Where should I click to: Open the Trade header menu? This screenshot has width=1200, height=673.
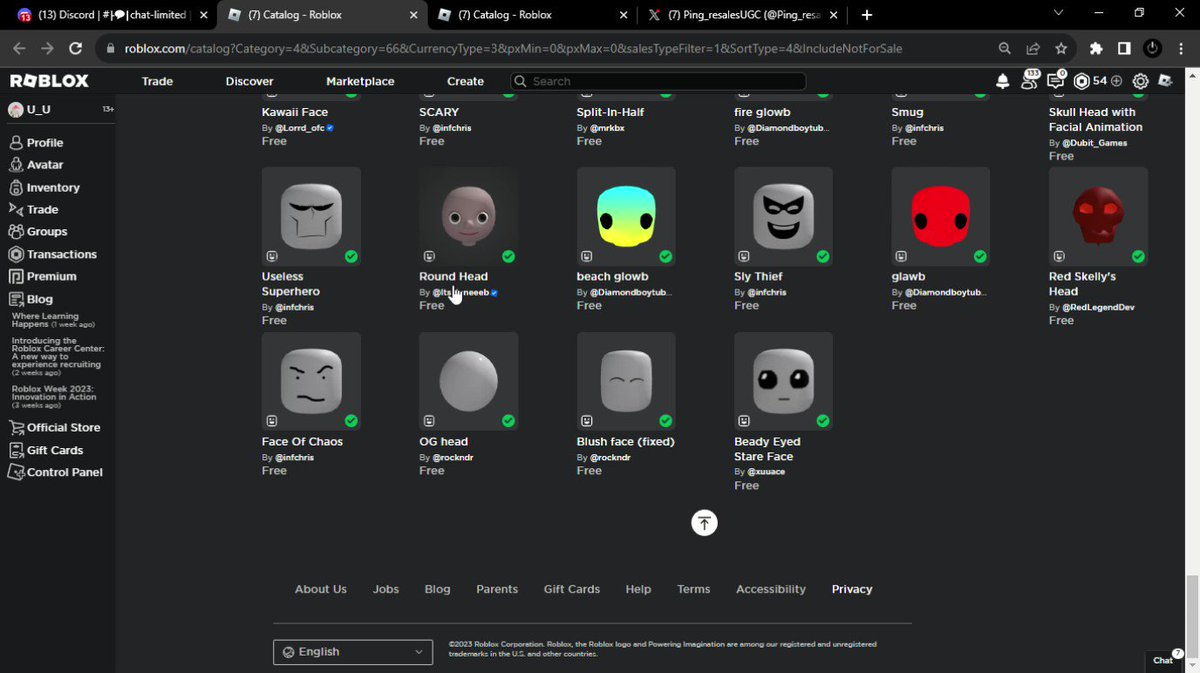[157, 81]
